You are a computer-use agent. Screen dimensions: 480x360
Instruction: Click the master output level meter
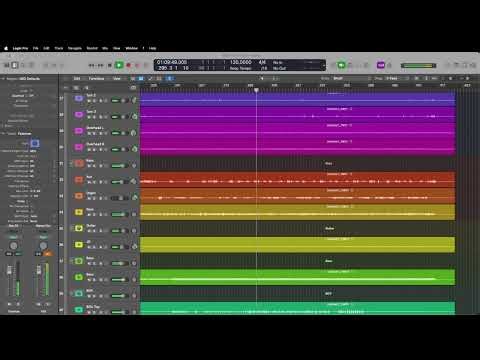(x=418, y=65)
